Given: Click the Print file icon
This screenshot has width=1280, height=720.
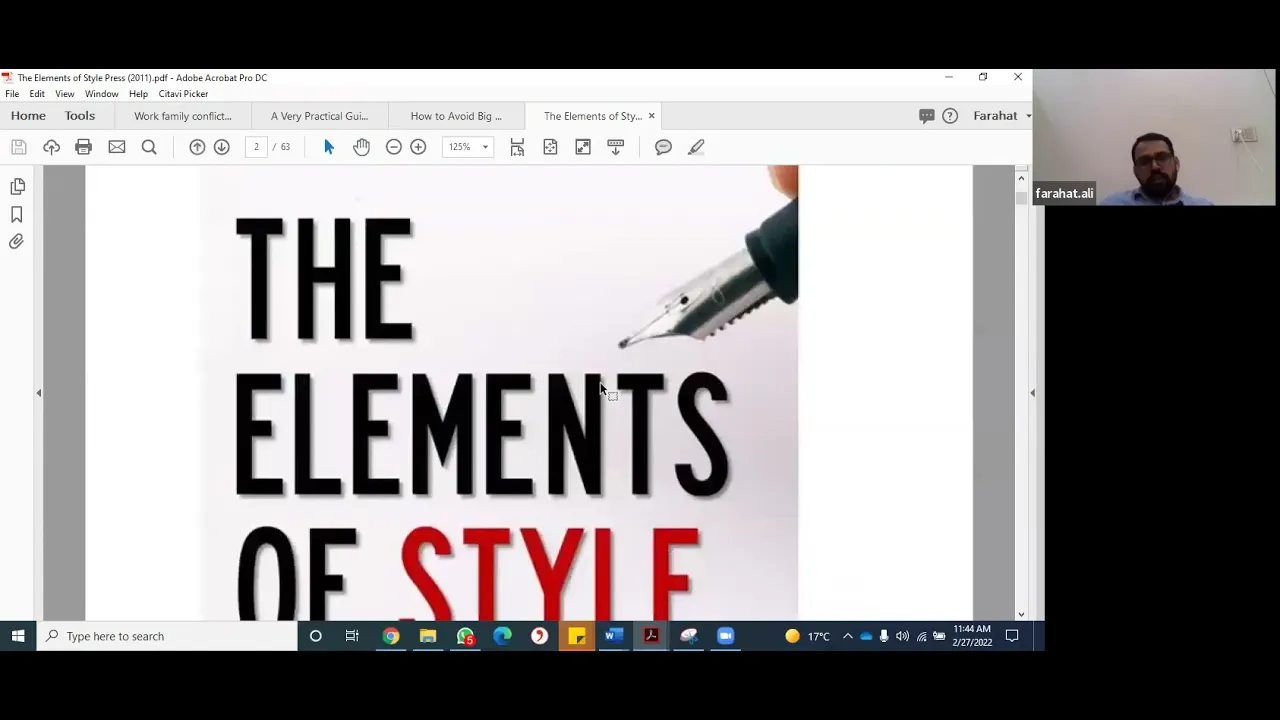Looking at the screenshot, I should pyautogui.click(x=83, y=147).
